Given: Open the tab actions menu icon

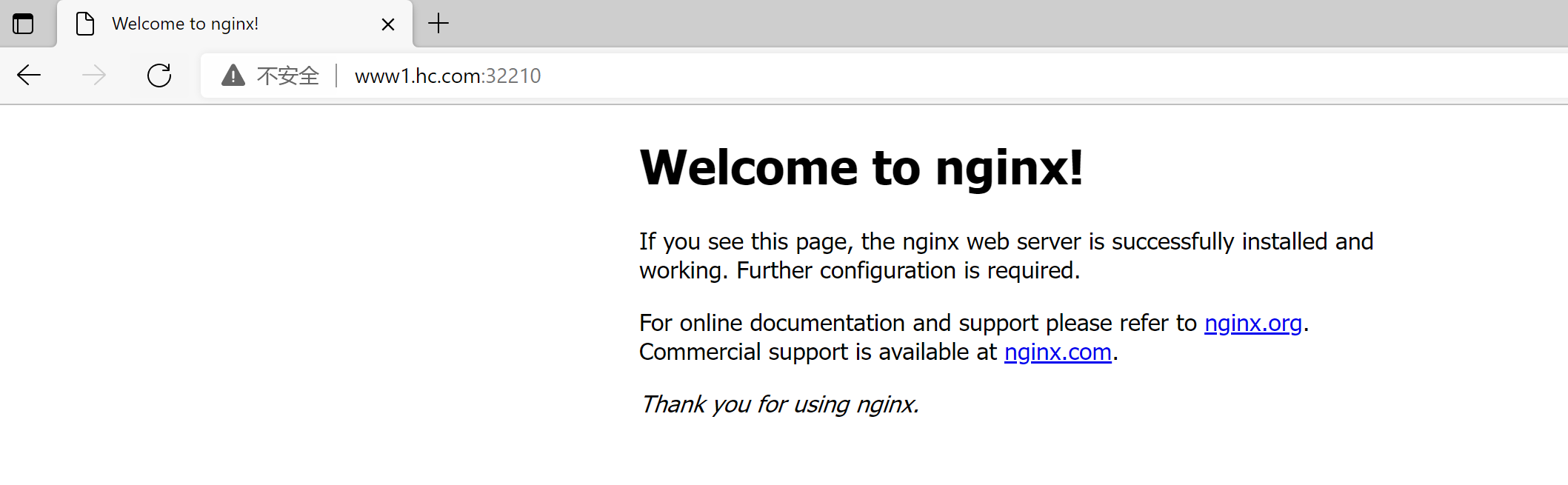Looking at the screenshot, I should coord(24,24).
